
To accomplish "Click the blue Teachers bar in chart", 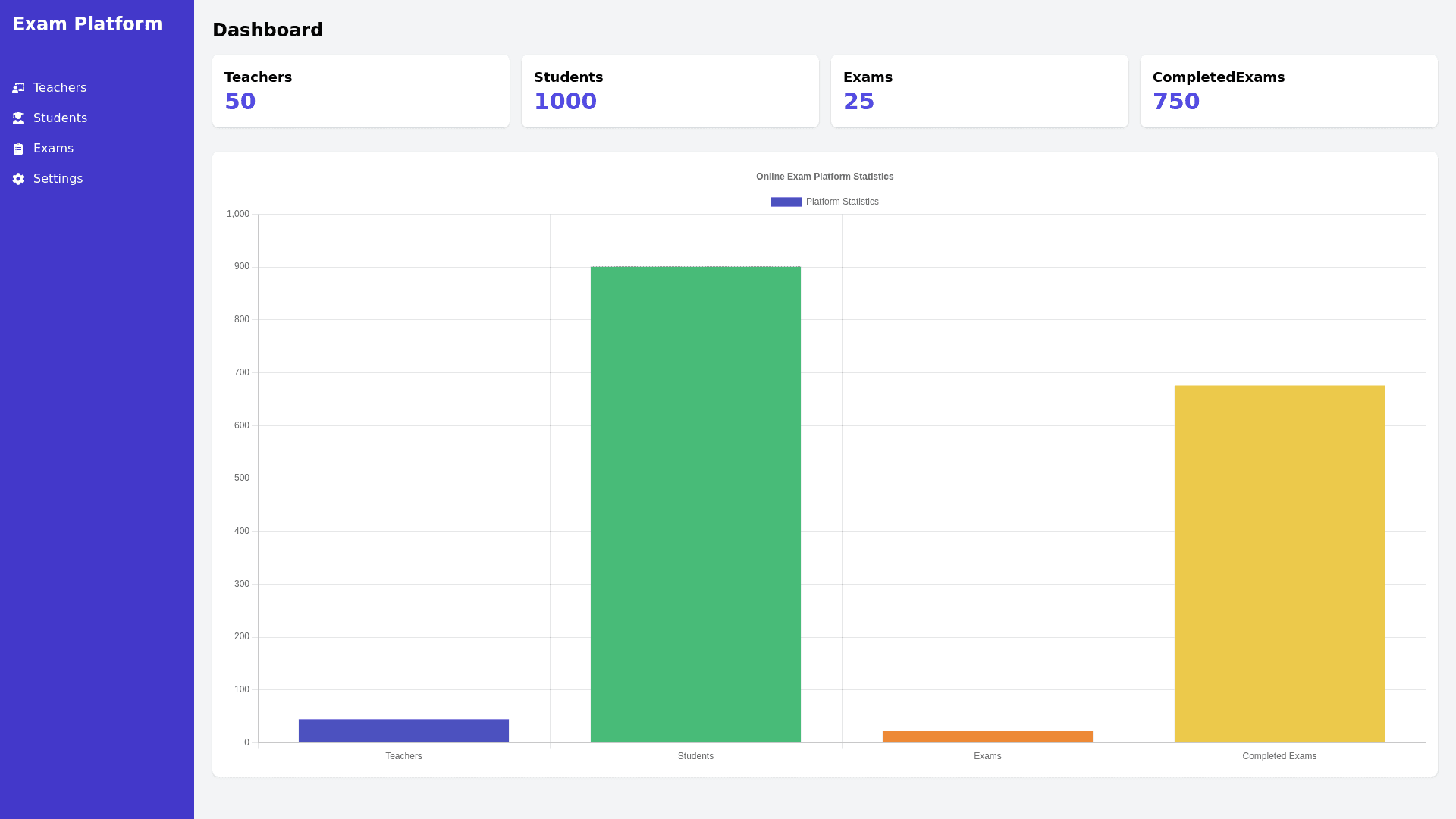I will click(x=403, y=730).
